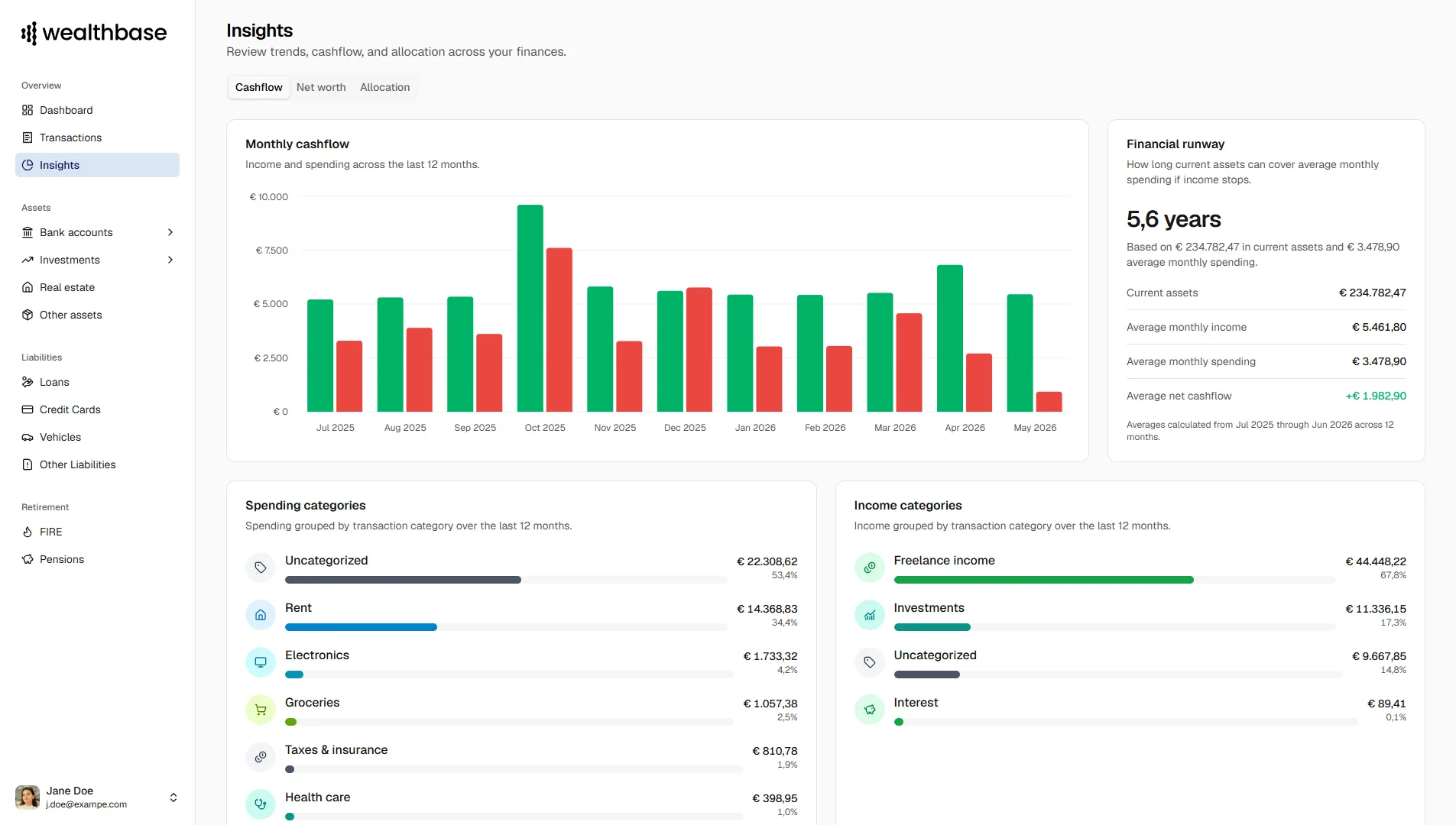Viewport: 1456px width, 825px height.
Task: Open the FIRE retirement page
Action: [97, 532]
